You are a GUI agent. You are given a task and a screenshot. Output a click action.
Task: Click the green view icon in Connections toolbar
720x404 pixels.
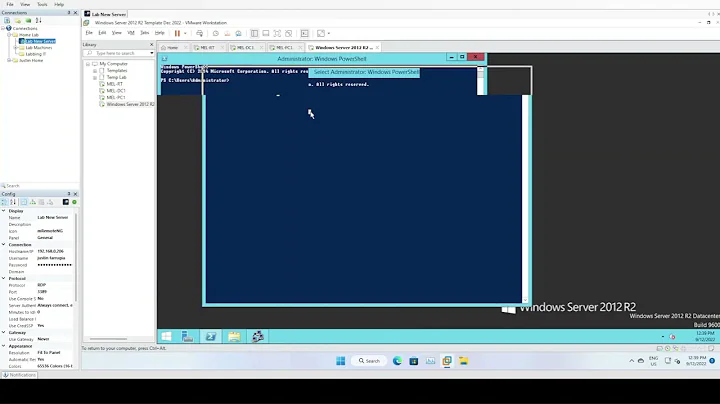(x=28, y=20)
